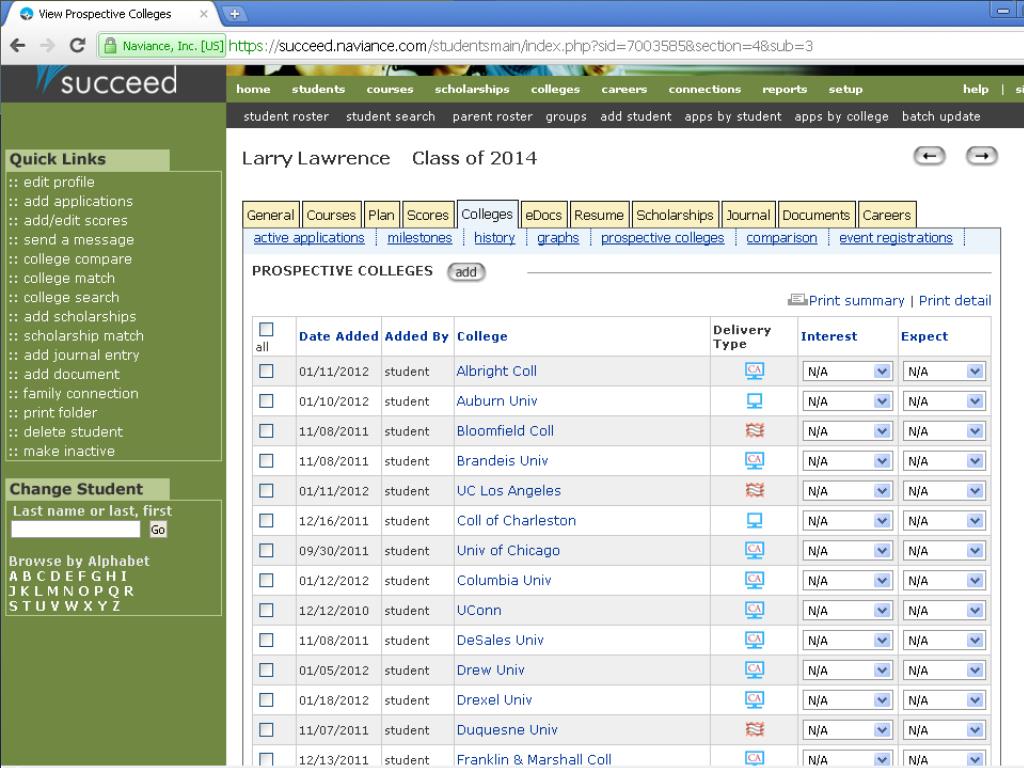1024x768 pixels.
Task: Click Auburn Univ delivery type icon
Action: tap(754, 401)
